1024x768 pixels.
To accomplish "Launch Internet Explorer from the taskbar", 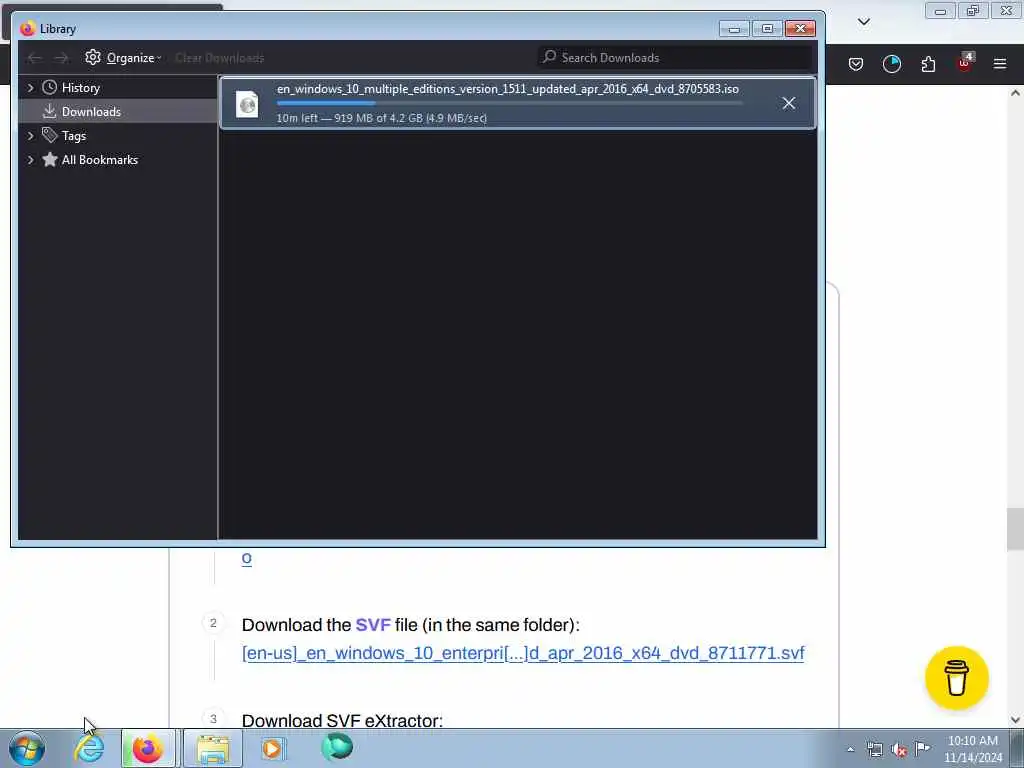I will (89, 748).
